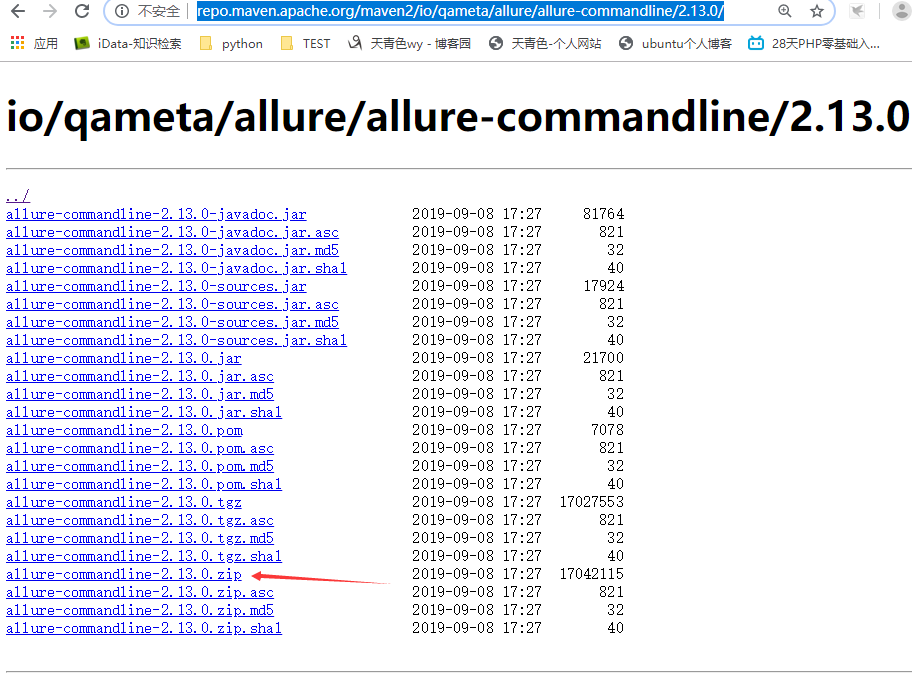The width and height of the screenshot is (912, 681).
Task: Click the file size 7078
Action: pos(608,430)
